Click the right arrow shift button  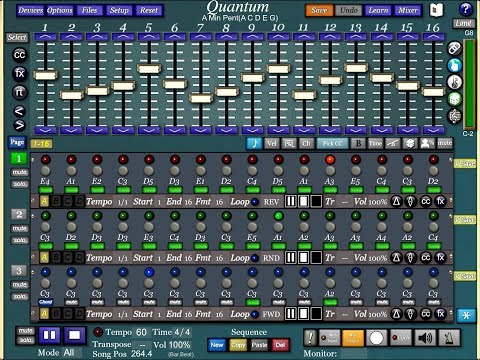point(19,125)
